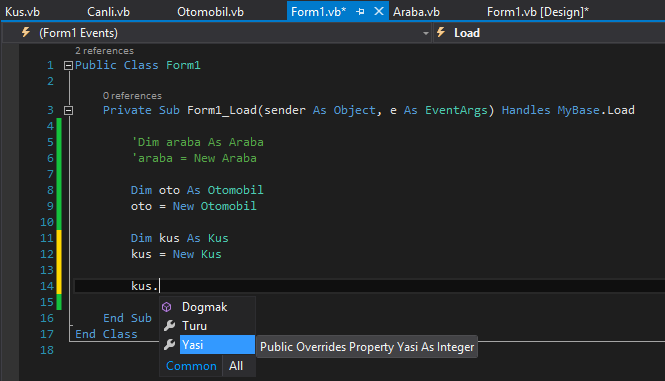
Task: Open the (Form1 Events) dropdown
Action: coord(216,33)
